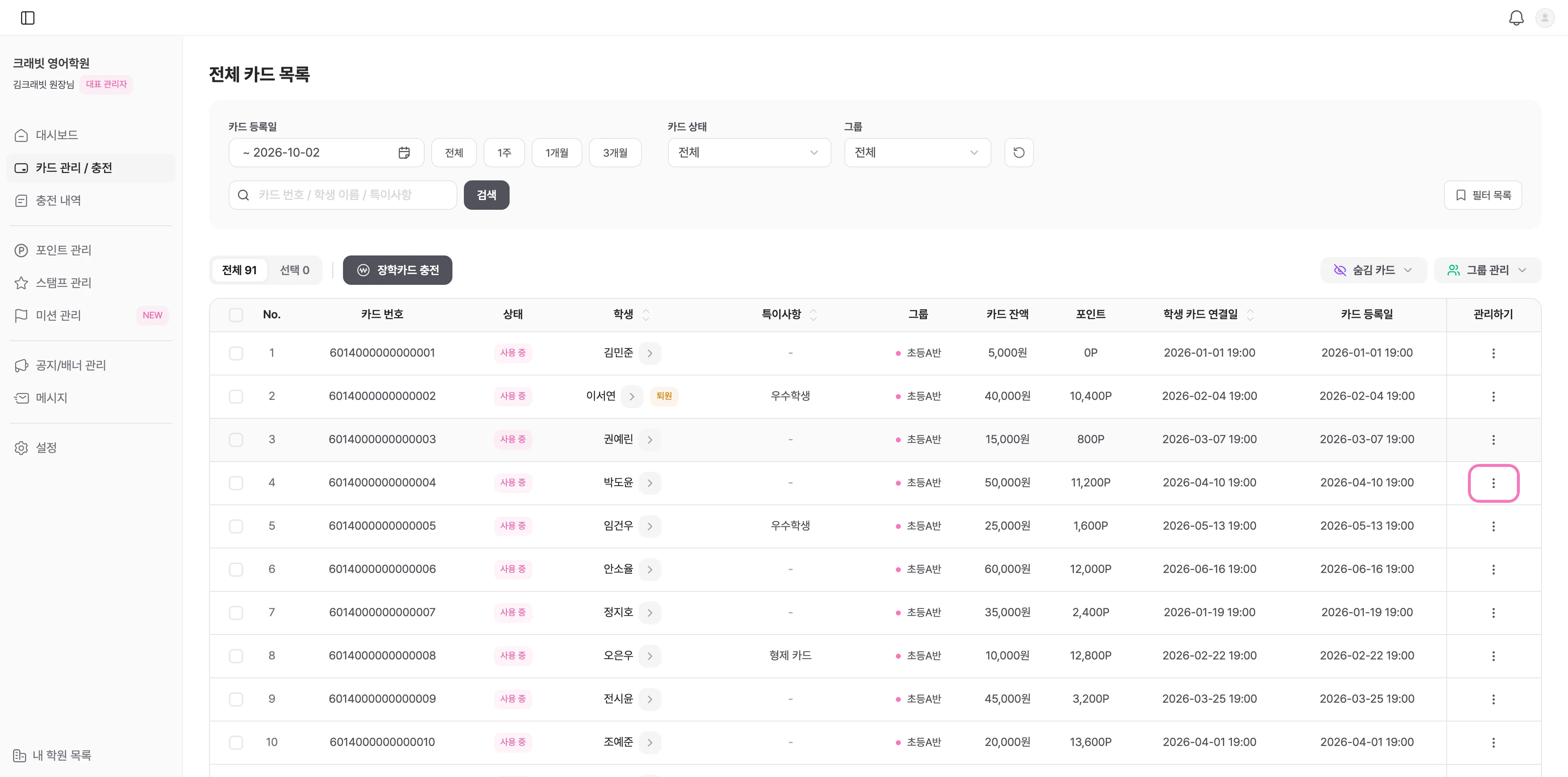Open 설정 in the sidebar
This screenshot has height=777, width=1568.
pos(91,448)
